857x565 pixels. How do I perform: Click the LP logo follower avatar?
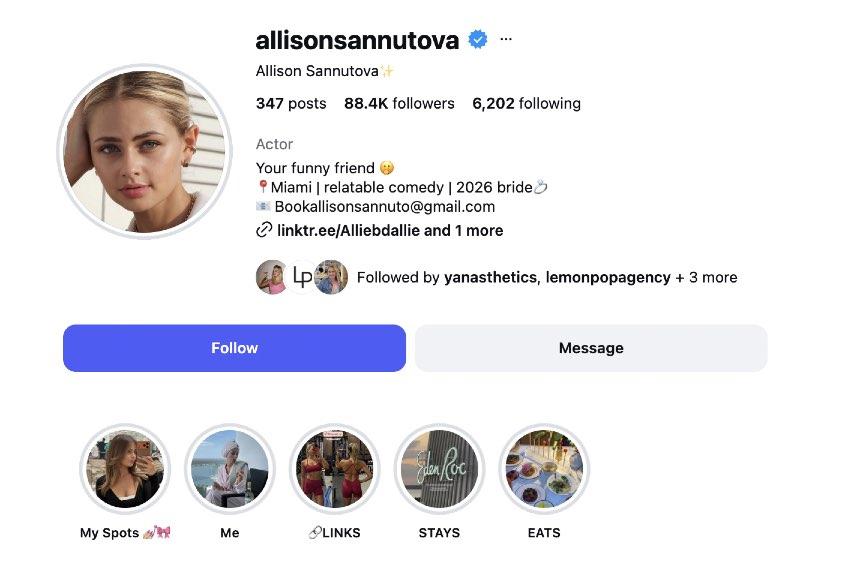point(302,277)
